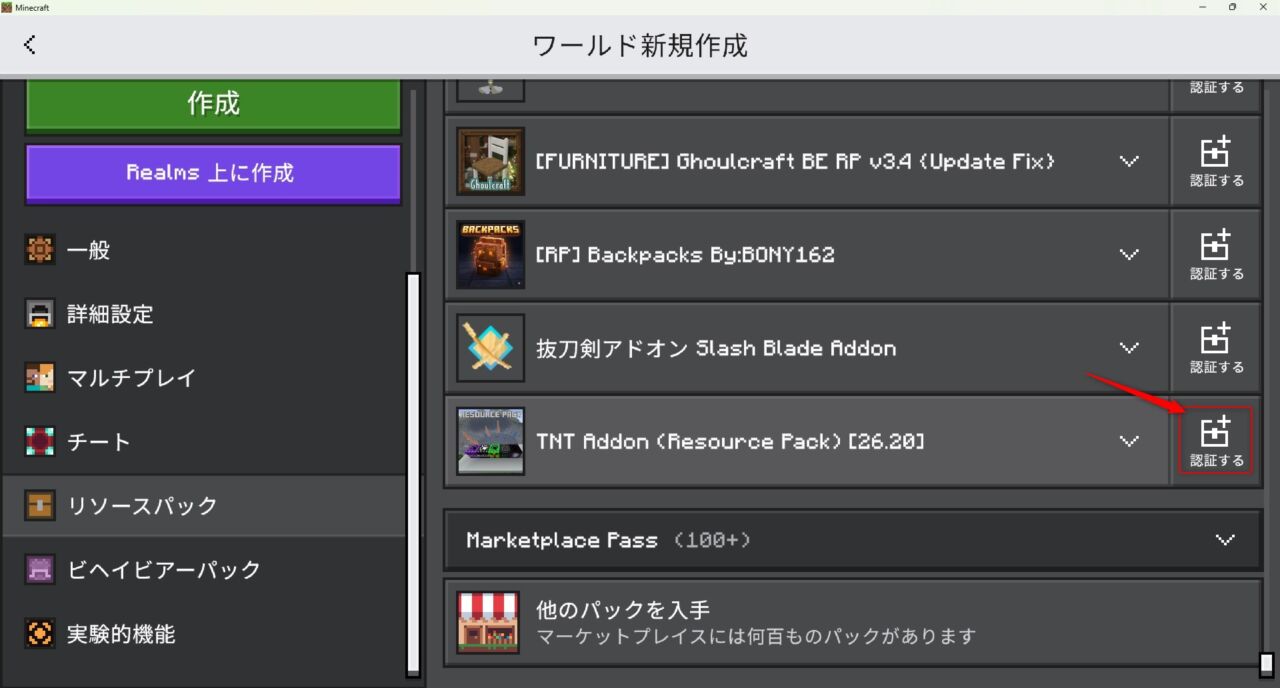
Task: Activate the Backpacks By:BONY162 pack
Action: tap(1216, 254)
